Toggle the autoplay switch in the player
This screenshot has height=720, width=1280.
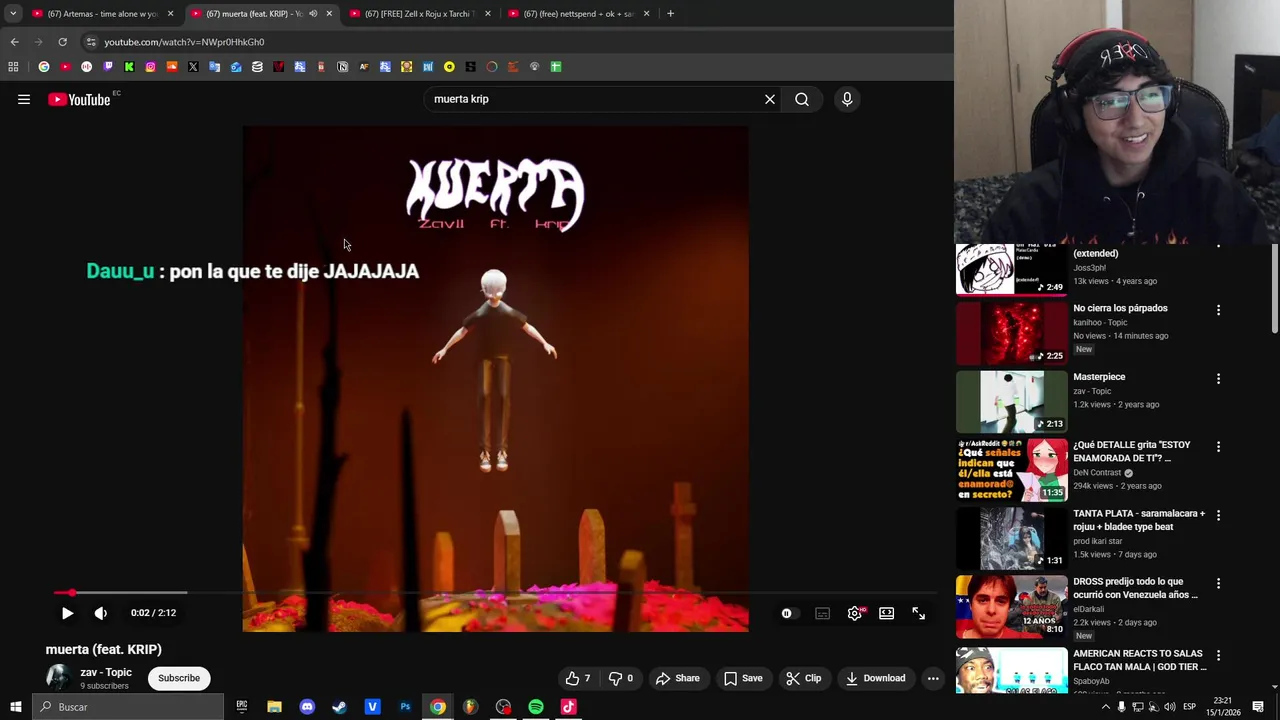pos(788,613)
